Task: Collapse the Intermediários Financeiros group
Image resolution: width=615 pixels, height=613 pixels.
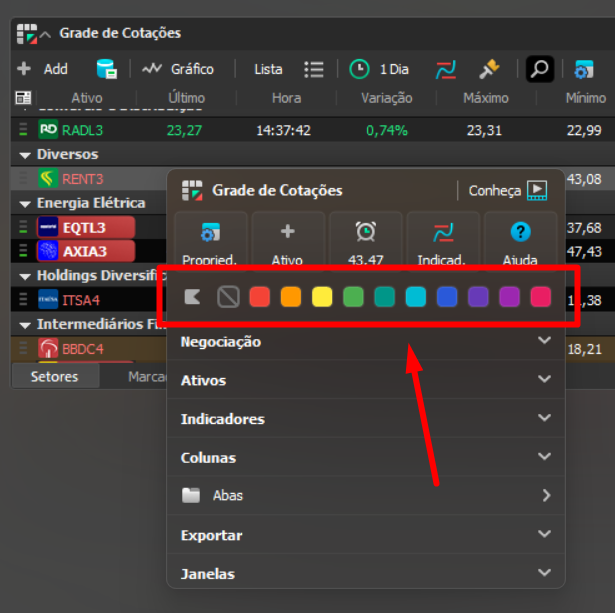Action: pos(25,325)
